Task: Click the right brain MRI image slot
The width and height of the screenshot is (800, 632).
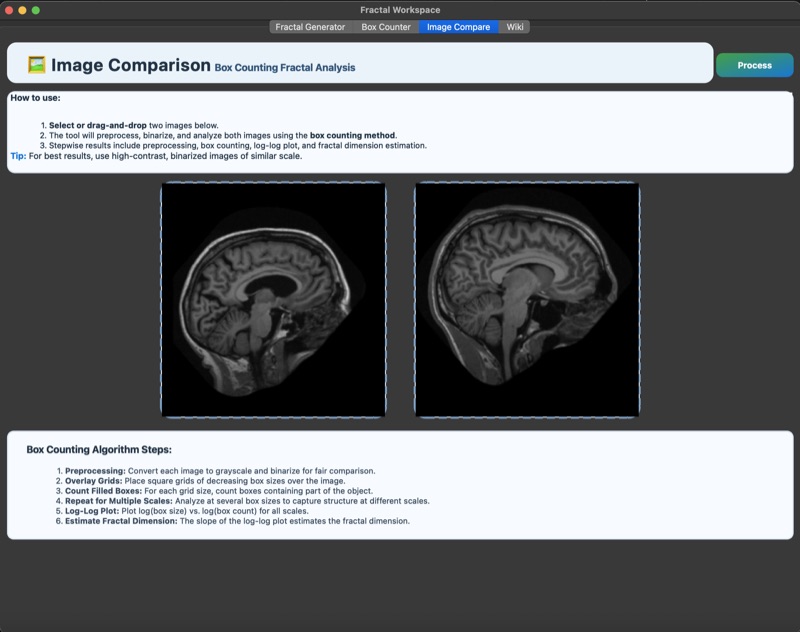Action: pyautogui.click(x=527, y=299)
